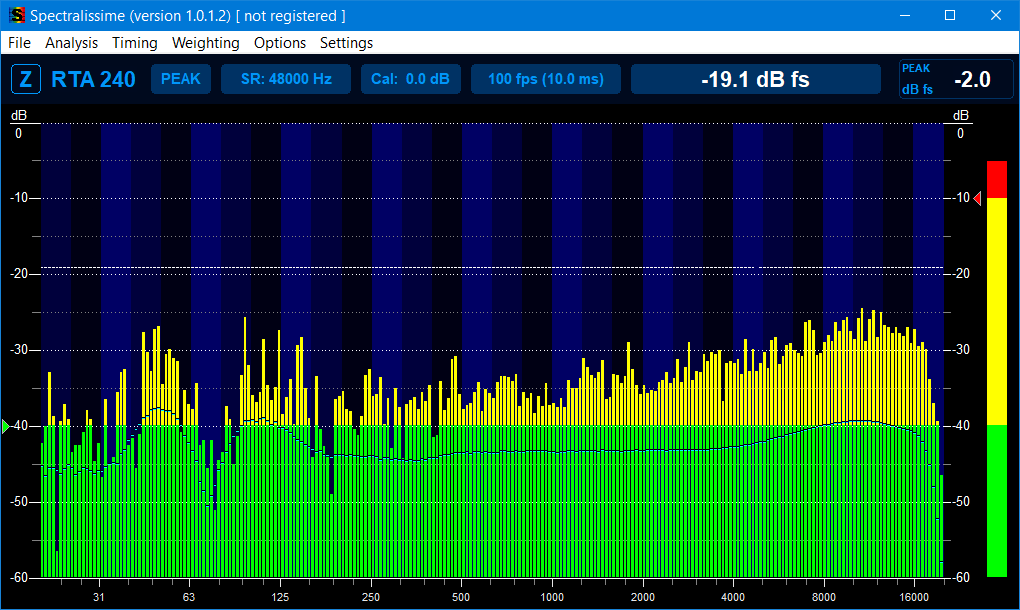Click the -60 label on left dB axis
This screenshot has width=1020, height=610.
(20, 577)
